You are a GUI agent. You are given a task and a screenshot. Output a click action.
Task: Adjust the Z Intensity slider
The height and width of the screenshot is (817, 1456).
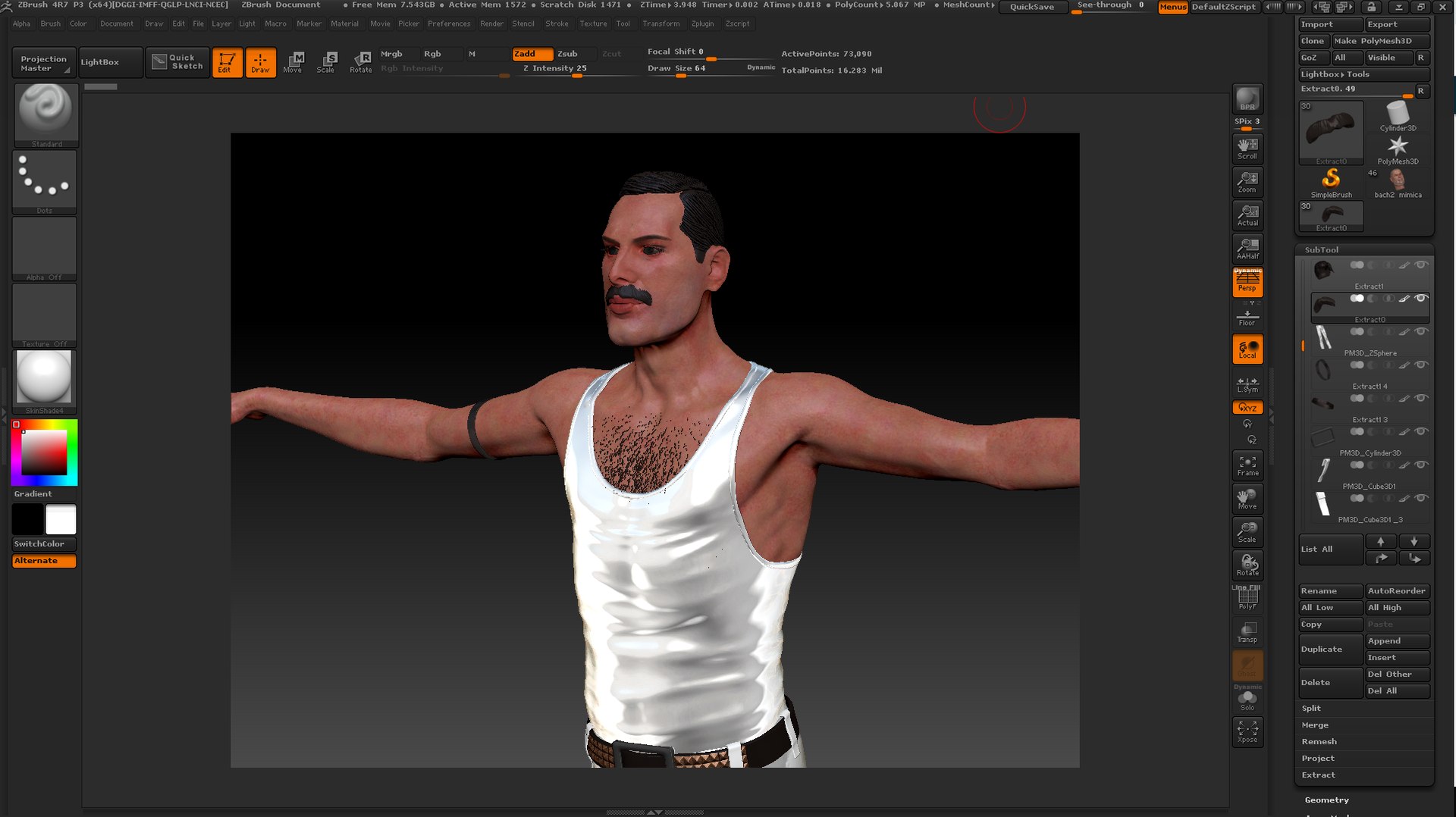576,69
